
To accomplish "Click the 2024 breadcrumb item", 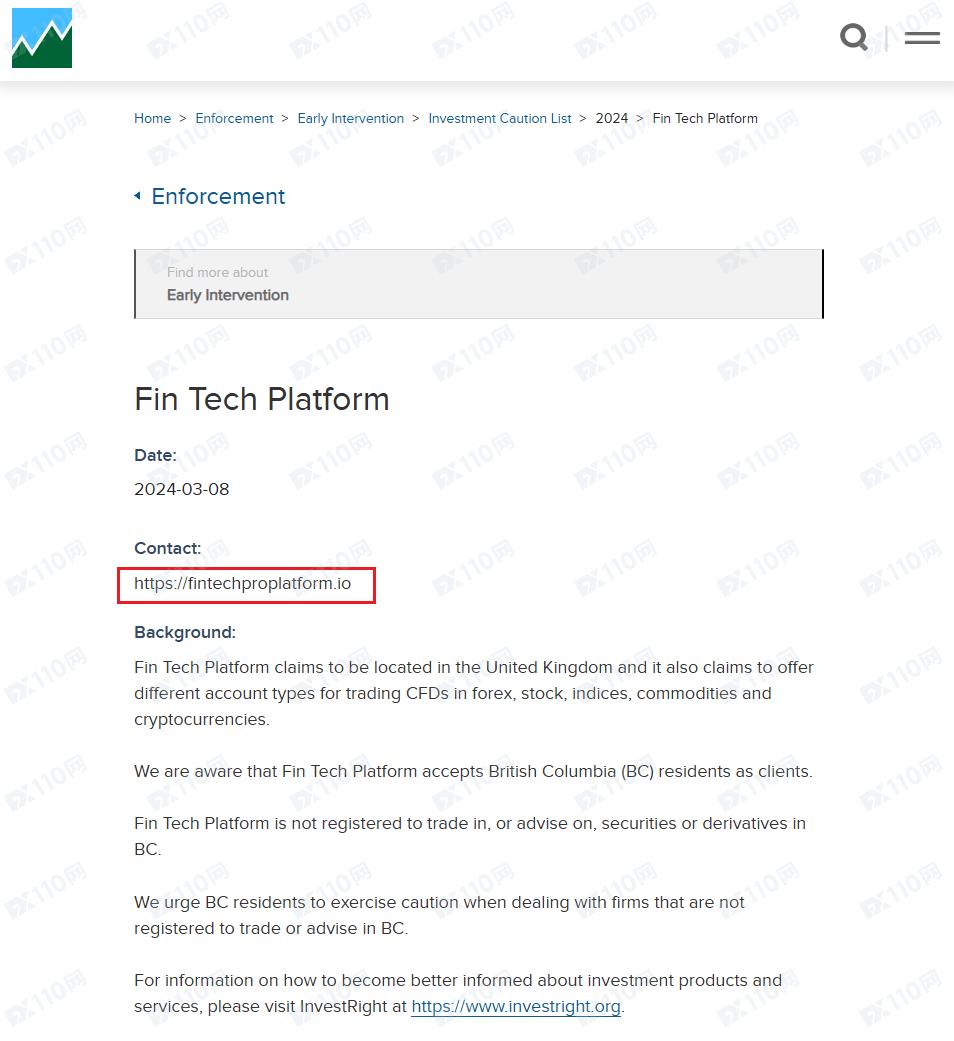I will pos(611,118).
